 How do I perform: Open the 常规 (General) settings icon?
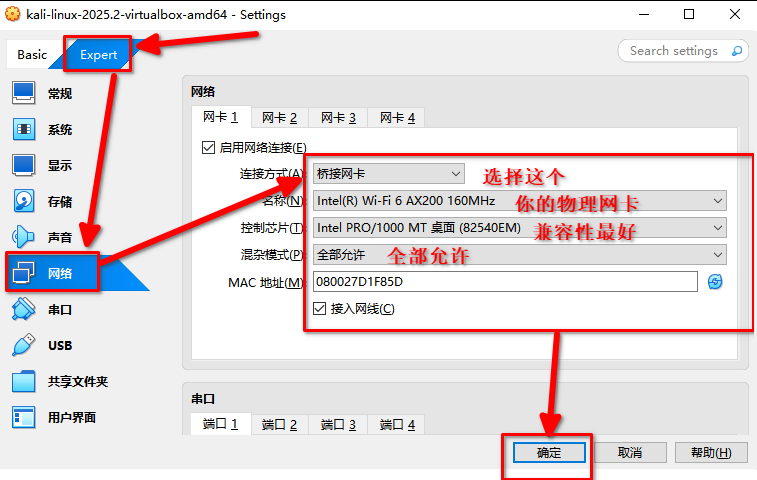click(x=24, y=94)
